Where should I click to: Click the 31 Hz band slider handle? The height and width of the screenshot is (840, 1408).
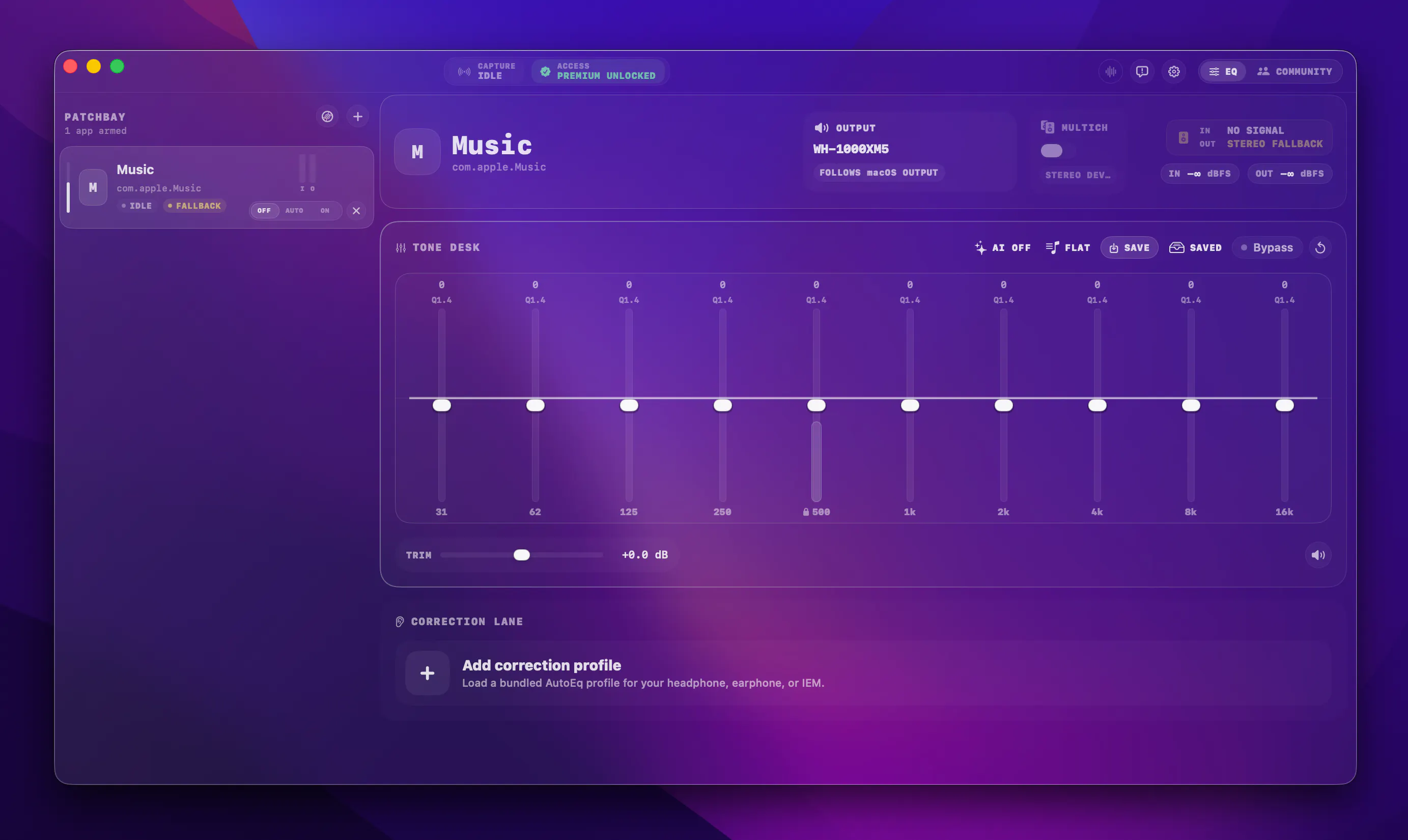coord(442,405)
